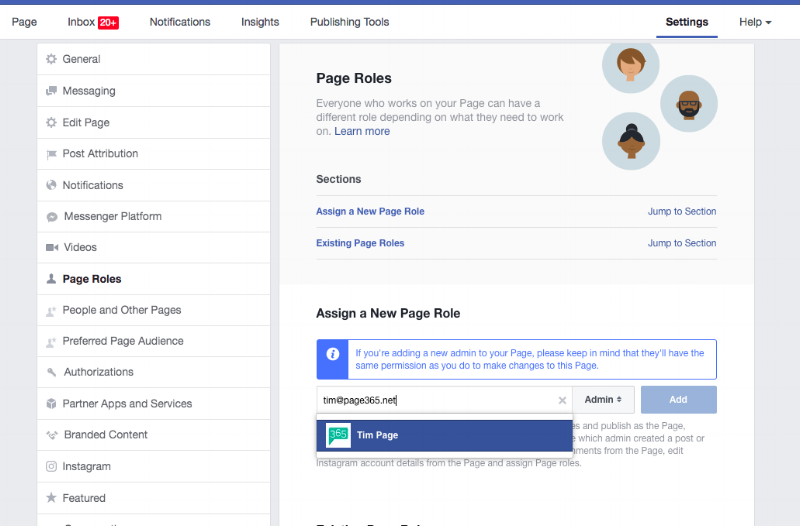
Task: Open the Page tab
Action: (24, 22)
